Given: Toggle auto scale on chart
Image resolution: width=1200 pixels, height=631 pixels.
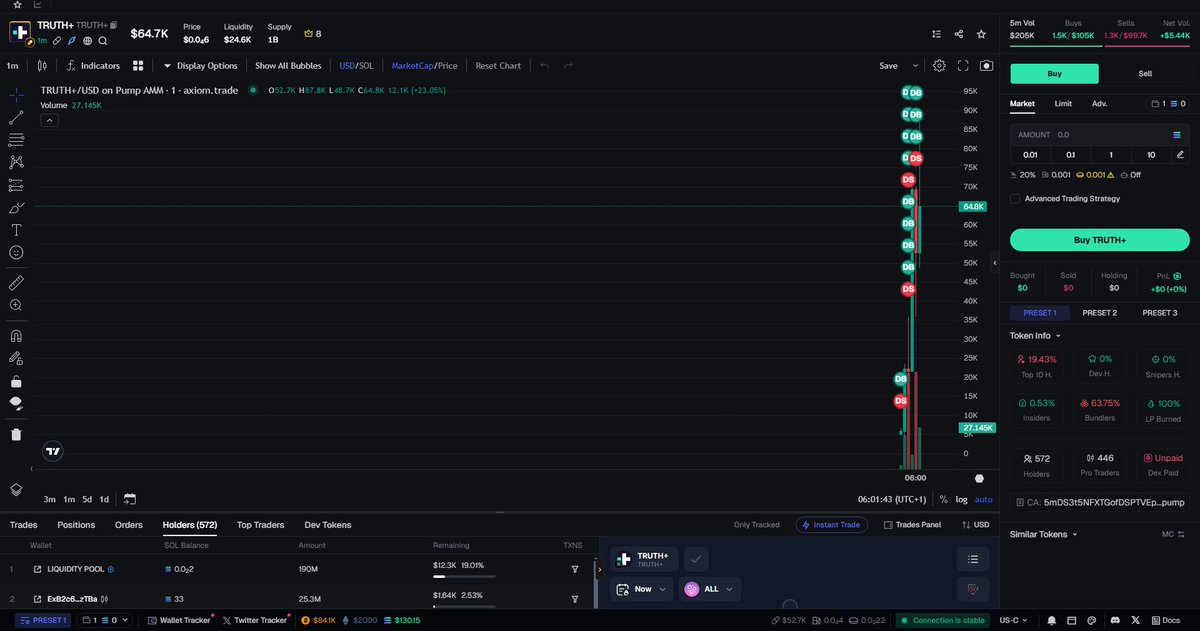Looking at the screenshot, I should 984,499.
